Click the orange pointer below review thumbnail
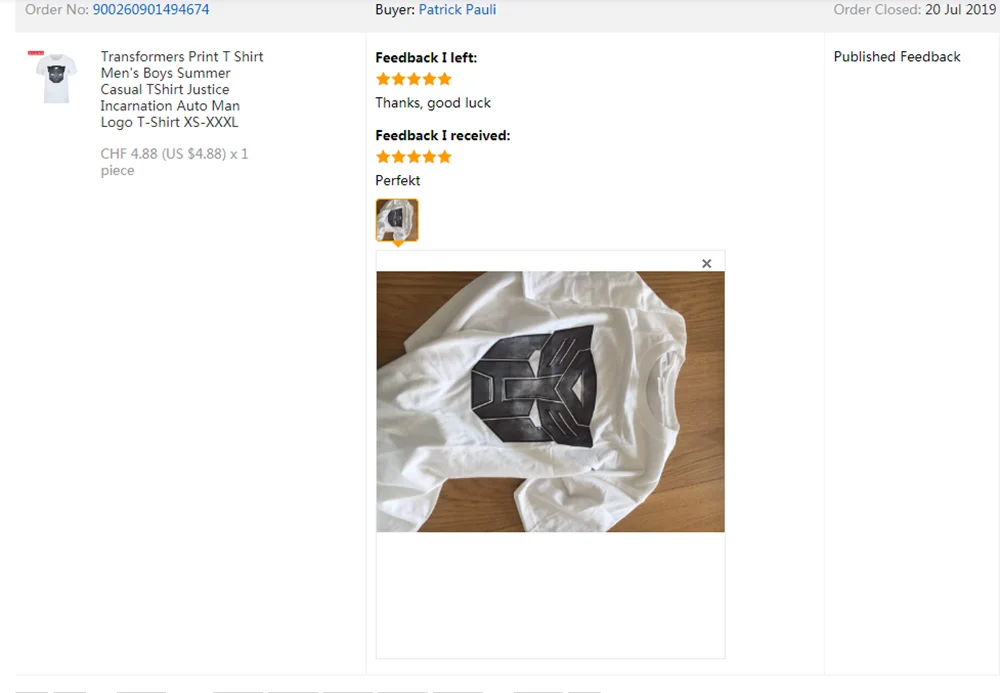Image resolution: width=1000 pixels, height=693 pixels. coord(397,244)
